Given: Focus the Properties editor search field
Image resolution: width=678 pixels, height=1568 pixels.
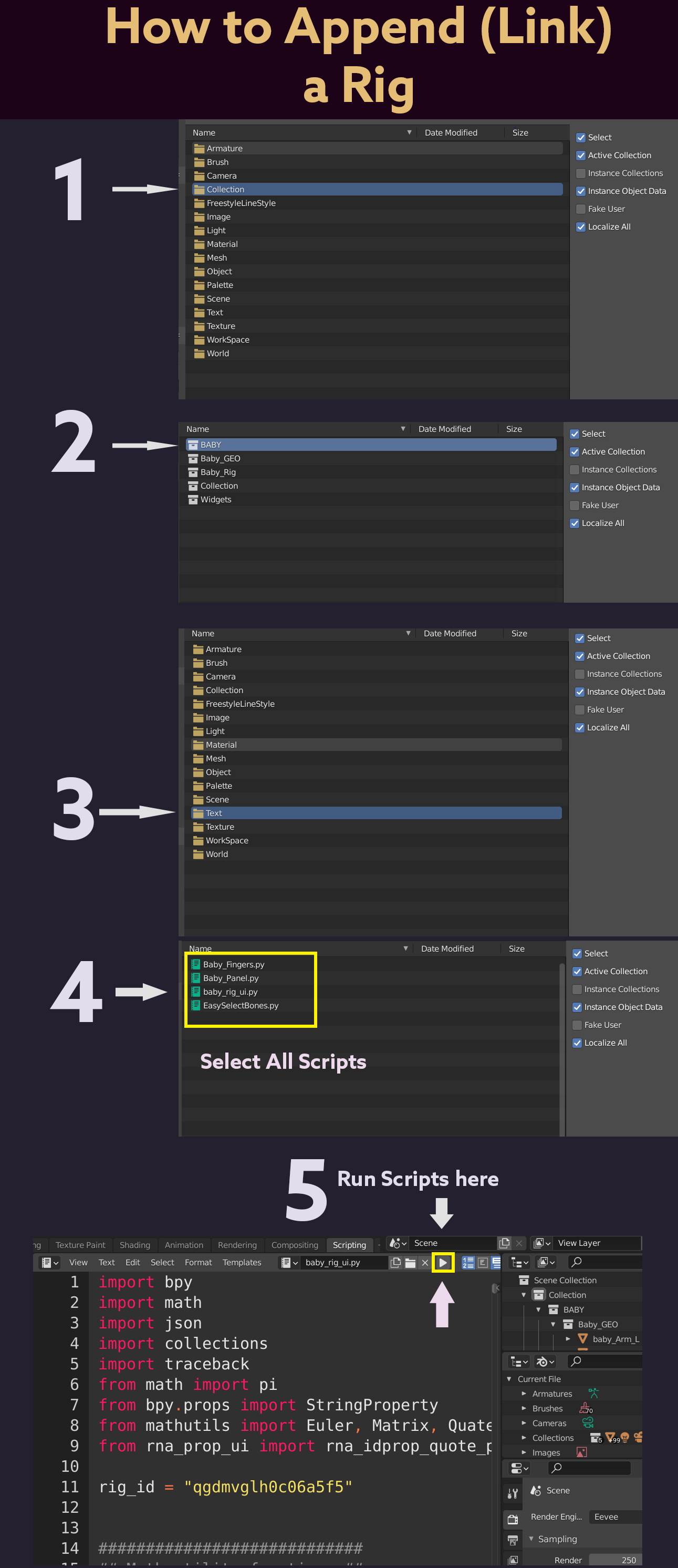Looking at the screenshot, I should tap(589, 1468).
